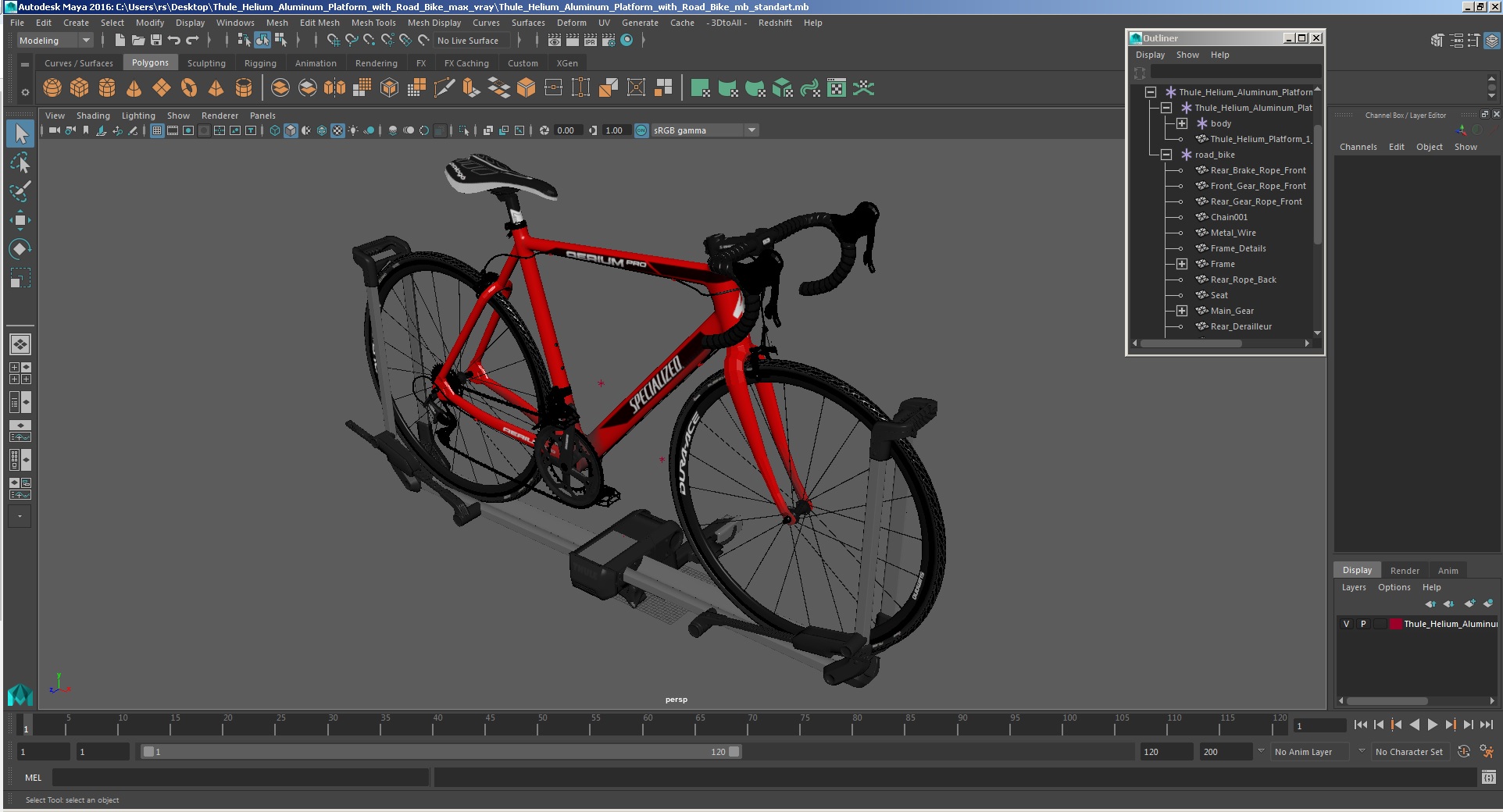The width and height of the screenshot is (1503, 812).
Task: Create a new scene file
Action: click(x=120, y=41)
